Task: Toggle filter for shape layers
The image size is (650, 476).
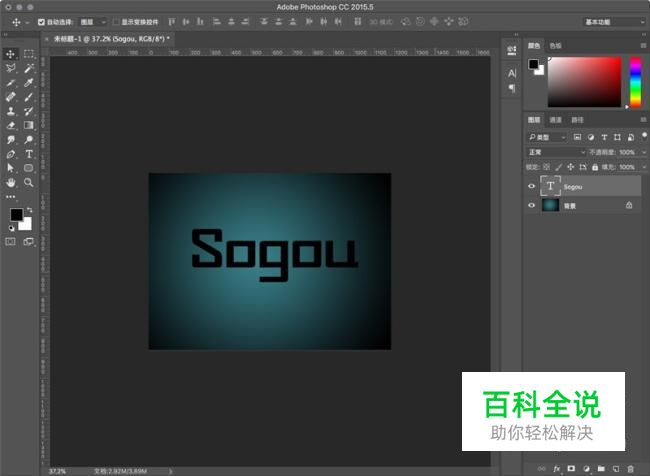Action: coord(617,137)
